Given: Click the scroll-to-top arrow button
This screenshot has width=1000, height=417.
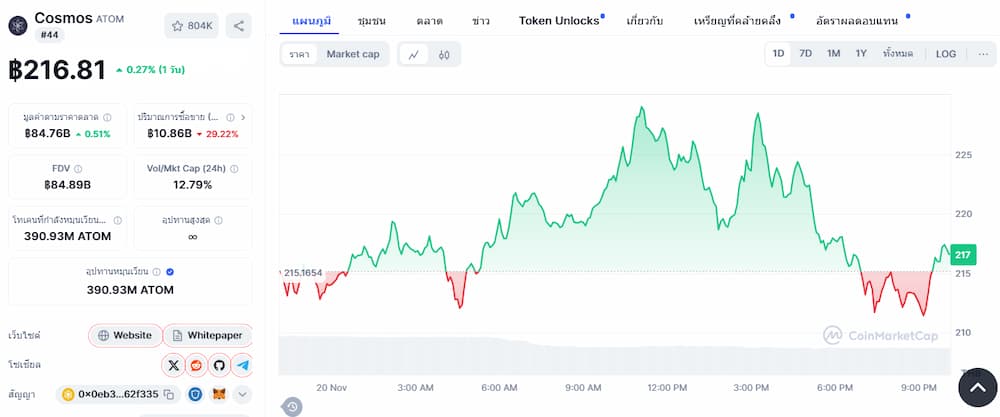Looking at the screenshot, I should (x=978, y=388).
